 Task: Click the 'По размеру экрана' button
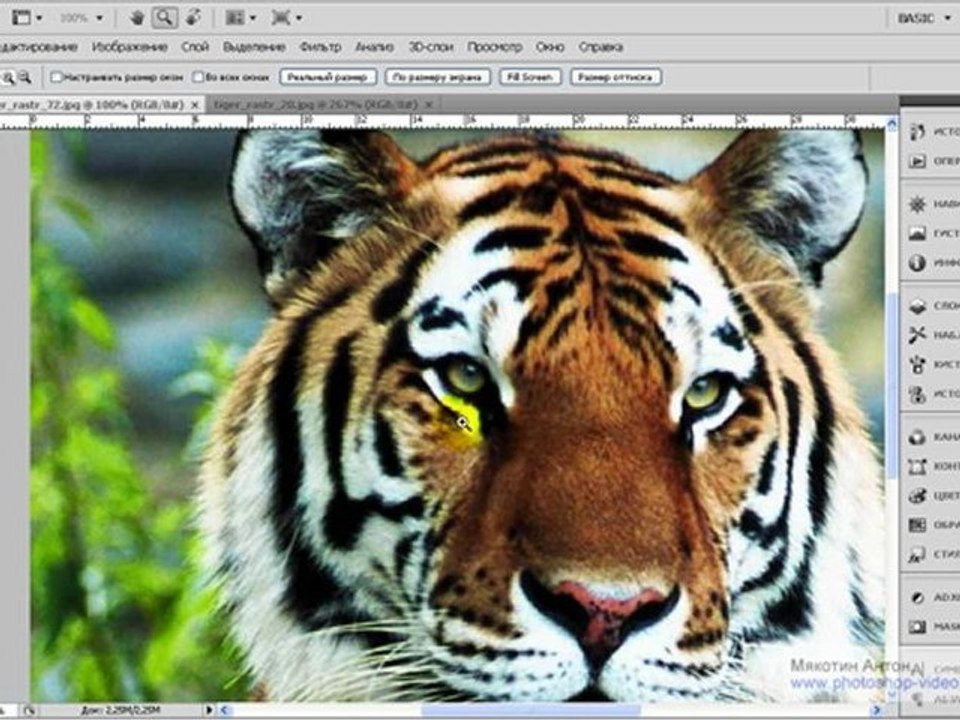[437, 77]
